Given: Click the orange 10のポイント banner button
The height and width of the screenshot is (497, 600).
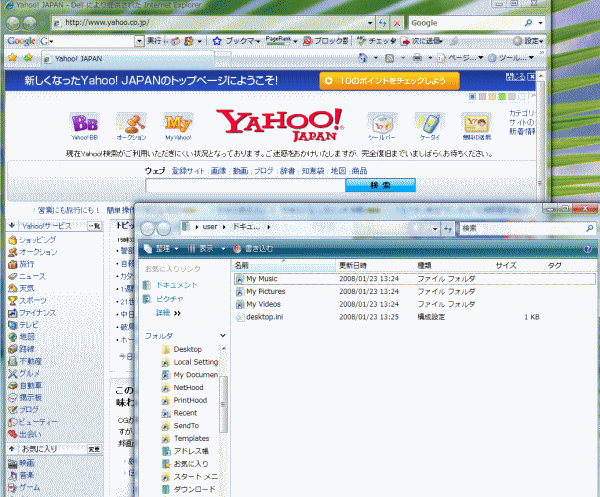Looking at the screenshot, I should tap(390, 81).
